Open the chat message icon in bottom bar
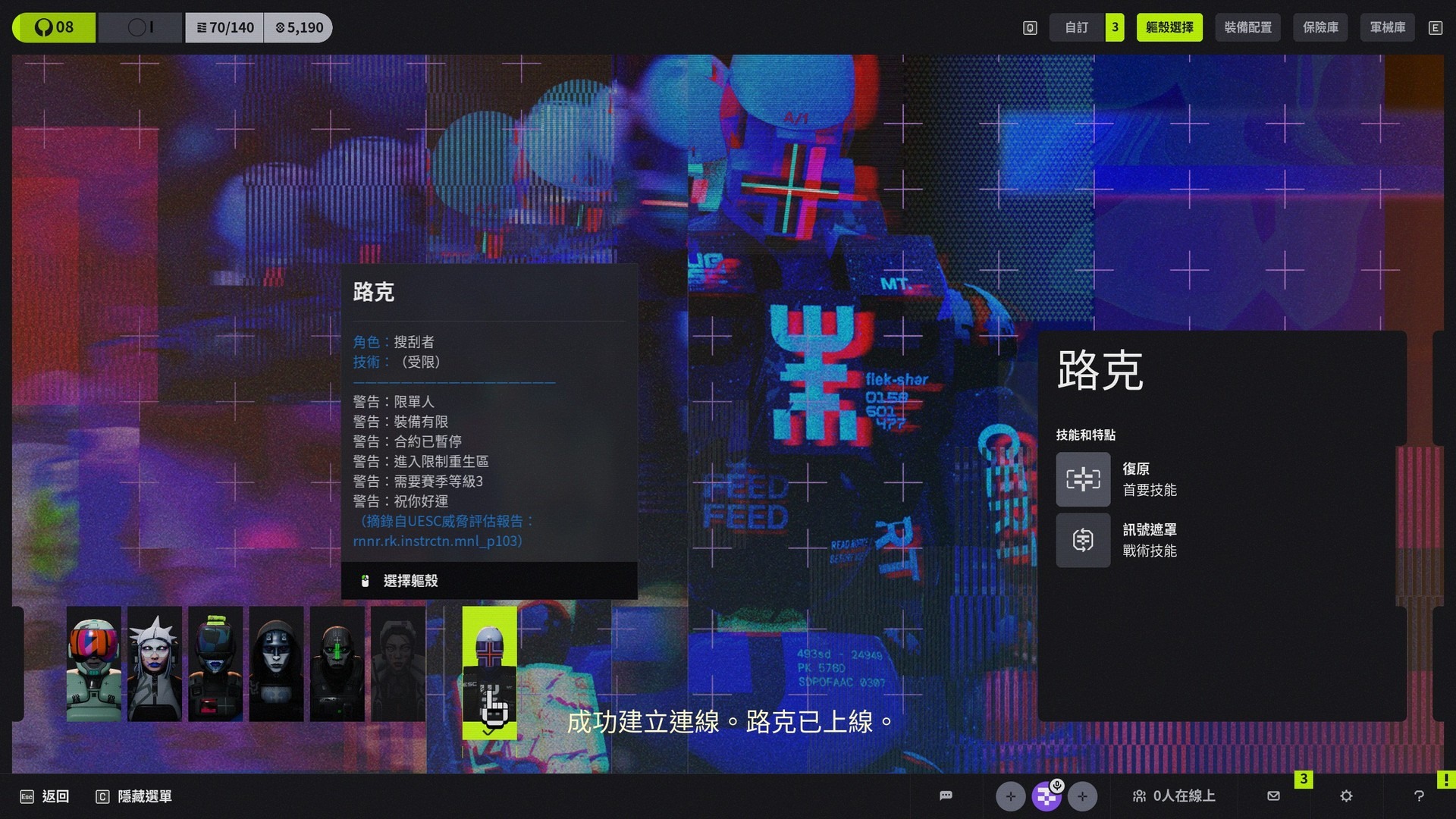Image resolution: width=1456 pixels, height=819 pixels. pos(945,795)
